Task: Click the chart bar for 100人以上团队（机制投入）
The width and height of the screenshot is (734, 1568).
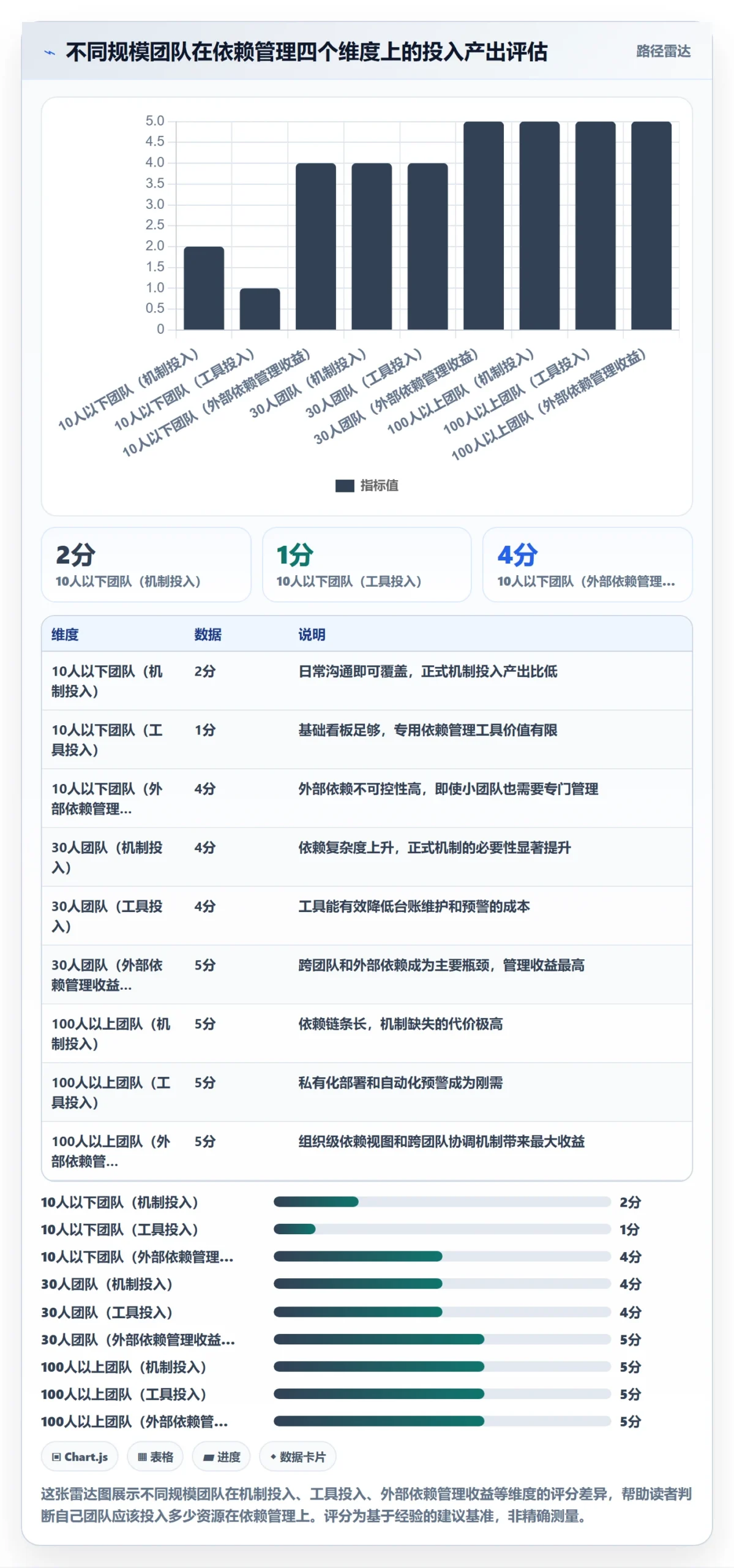Action: (539, 225)
